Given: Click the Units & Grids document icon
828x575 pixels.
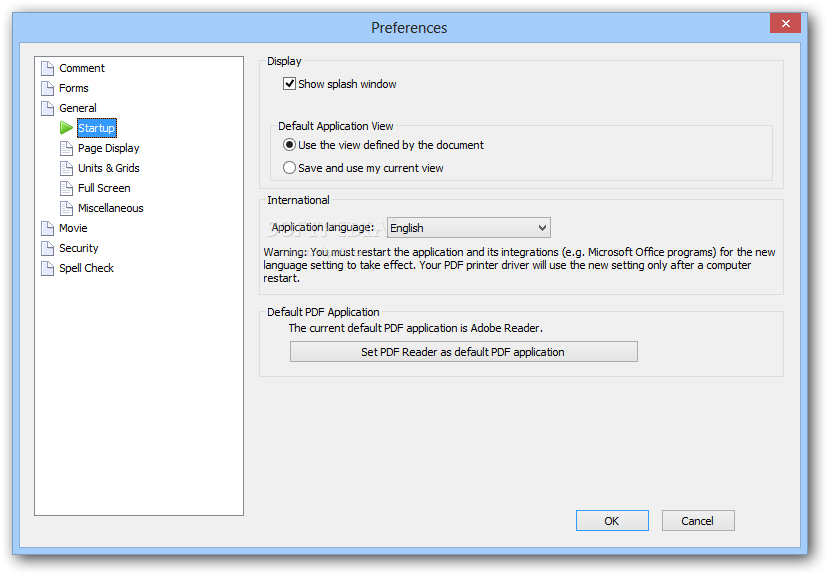Looking at the screenshot, I should [67, 168].
